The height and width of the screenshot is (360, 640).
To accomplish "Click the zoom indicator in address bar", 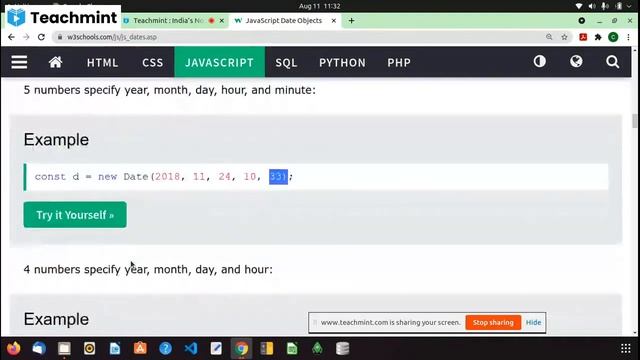I will tap(549, 37).
